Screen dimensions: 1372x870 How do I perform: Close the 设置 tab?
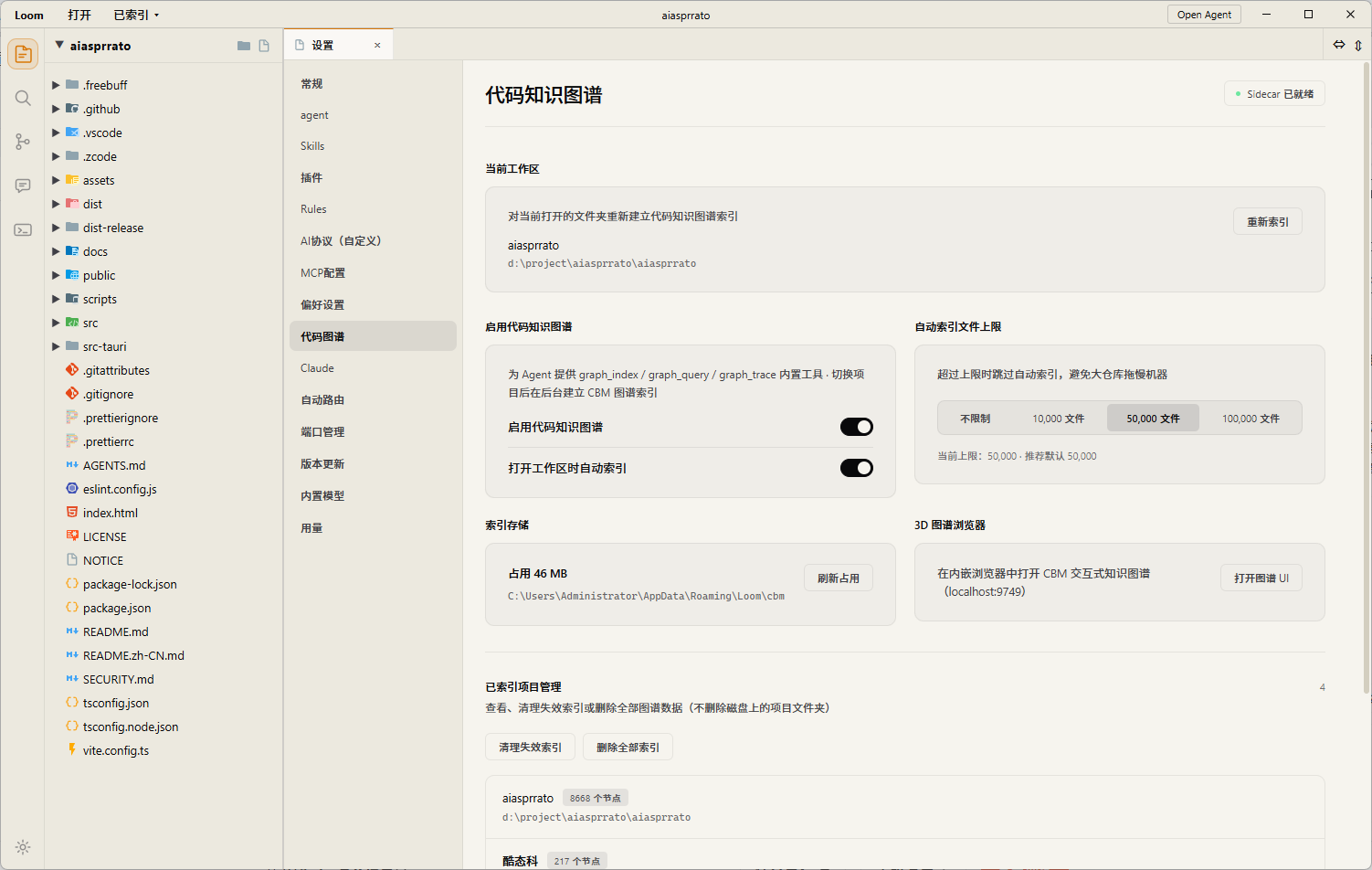(x=377, y=45)
